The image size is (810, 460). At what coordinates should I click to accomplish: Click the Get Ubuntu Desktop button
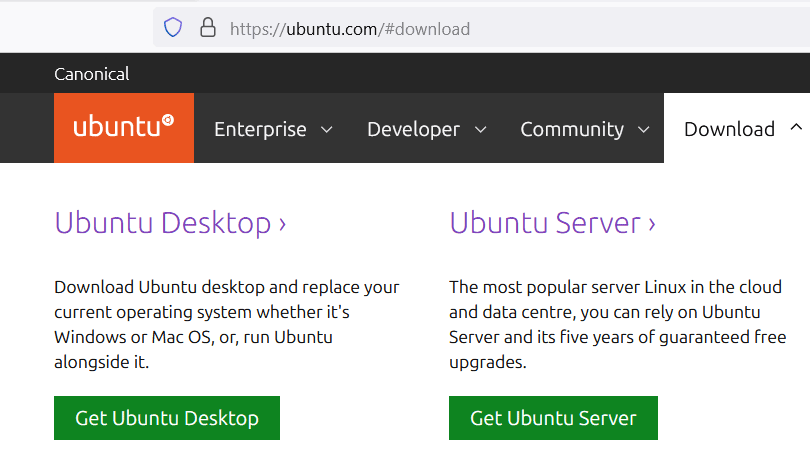[x=167, y=418]
